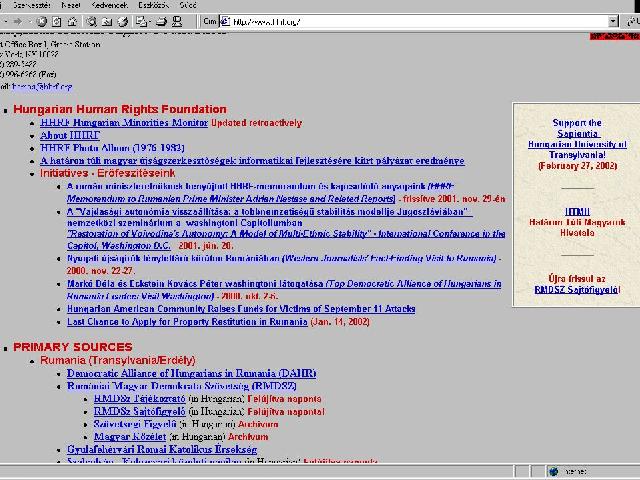Click the '(Jan. 11, 2002)' date text
This screenshot has height=480, width=640.
click(x=340, y=322)
